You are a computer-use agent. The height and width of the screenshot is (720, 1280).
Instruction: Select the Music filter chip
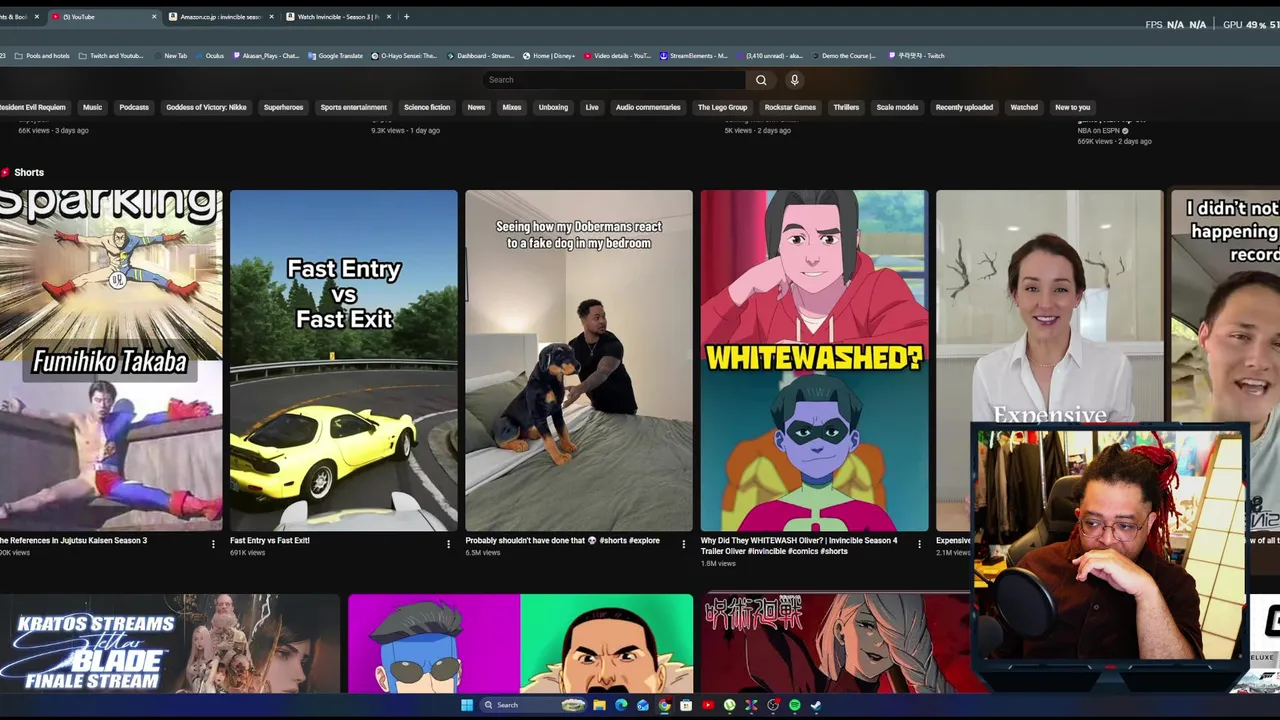[92, 107]
